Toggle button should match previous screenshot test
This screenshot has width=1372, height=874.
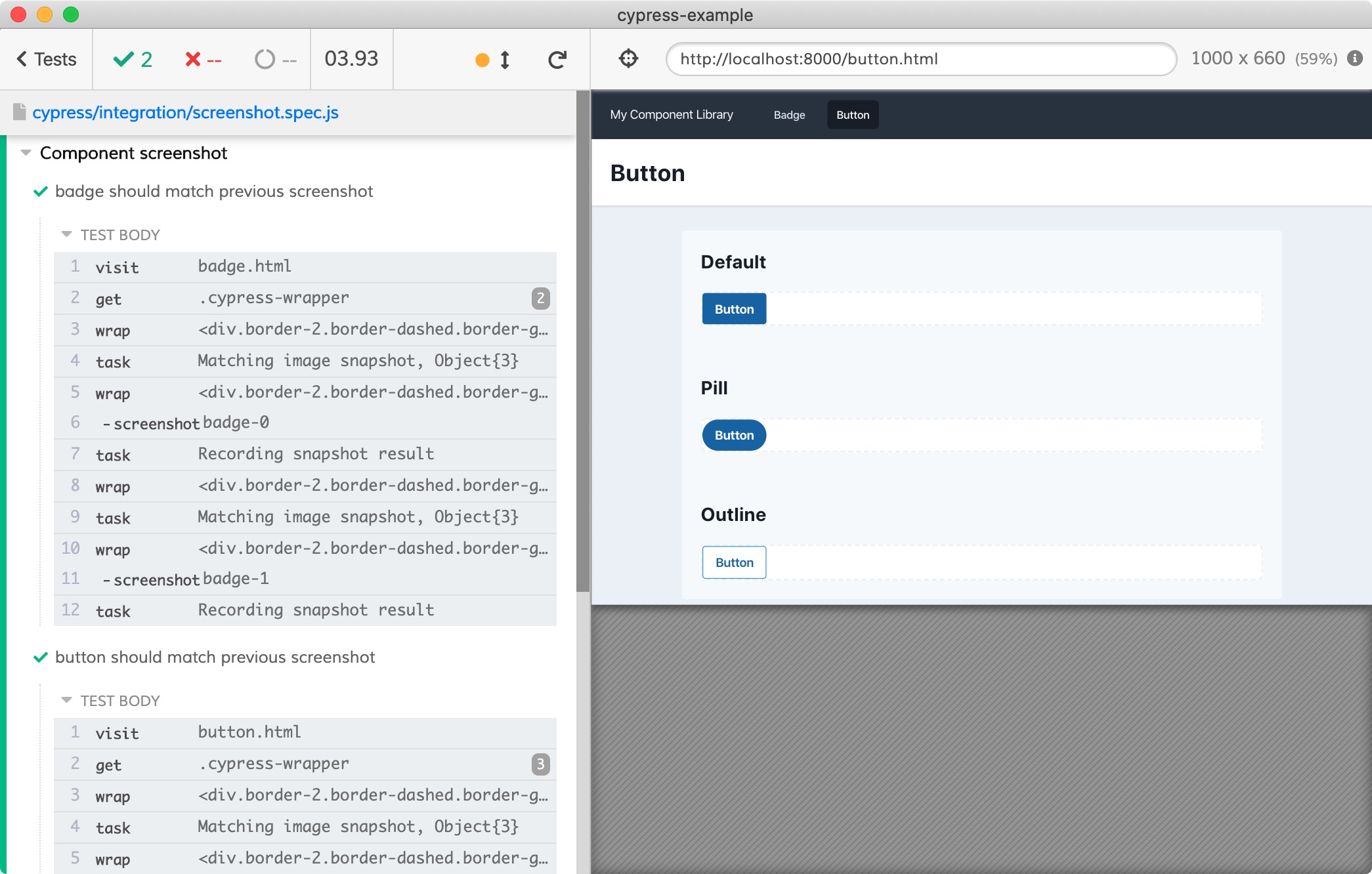[215, 657]
